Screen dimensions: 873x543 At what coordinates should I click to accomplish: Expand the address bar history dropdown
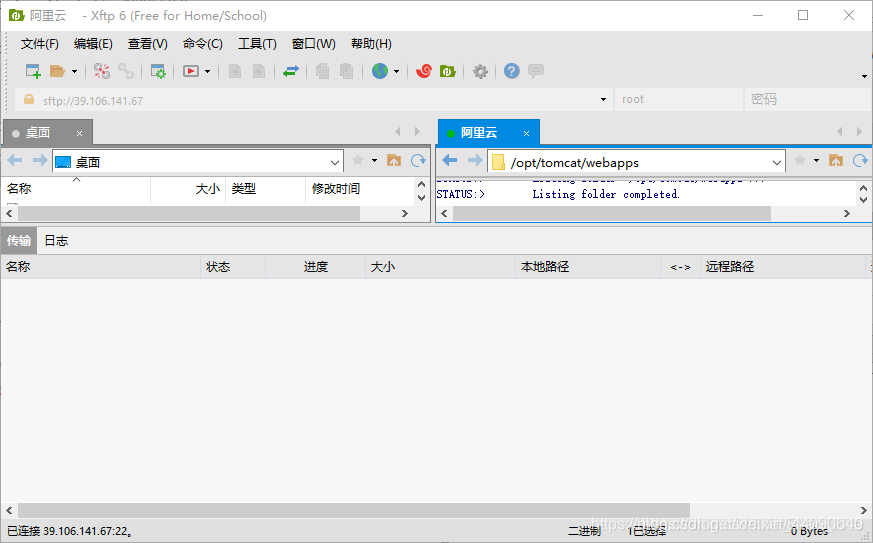point(603,100)
